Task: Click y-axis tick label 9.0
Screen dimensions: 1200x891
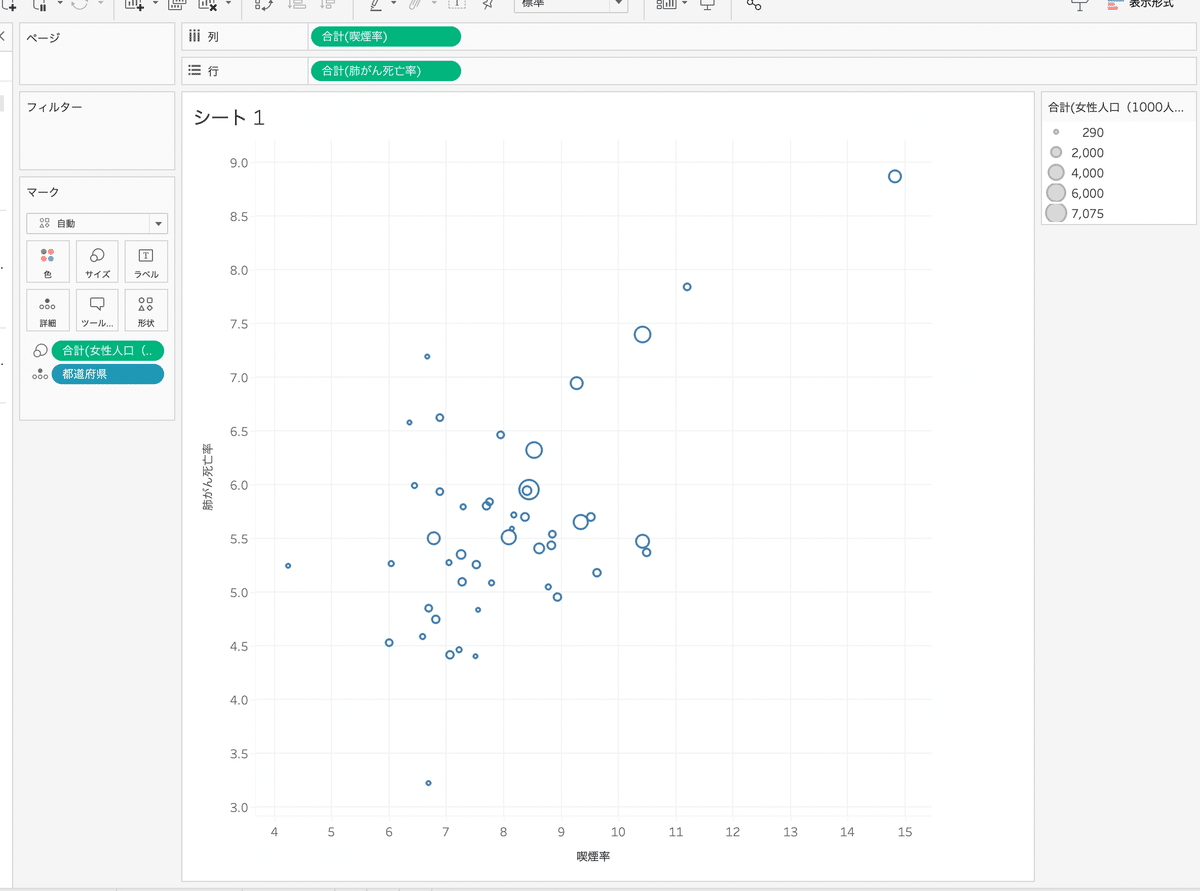Action: click(x=238, y=162)
